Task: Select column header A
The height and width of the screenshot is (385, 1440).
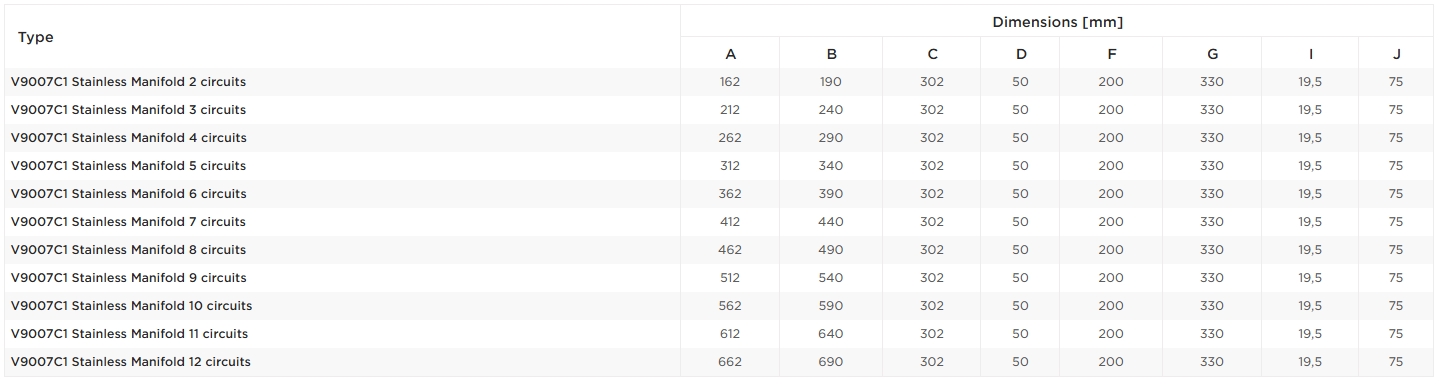Action: (x=730, y=54)
